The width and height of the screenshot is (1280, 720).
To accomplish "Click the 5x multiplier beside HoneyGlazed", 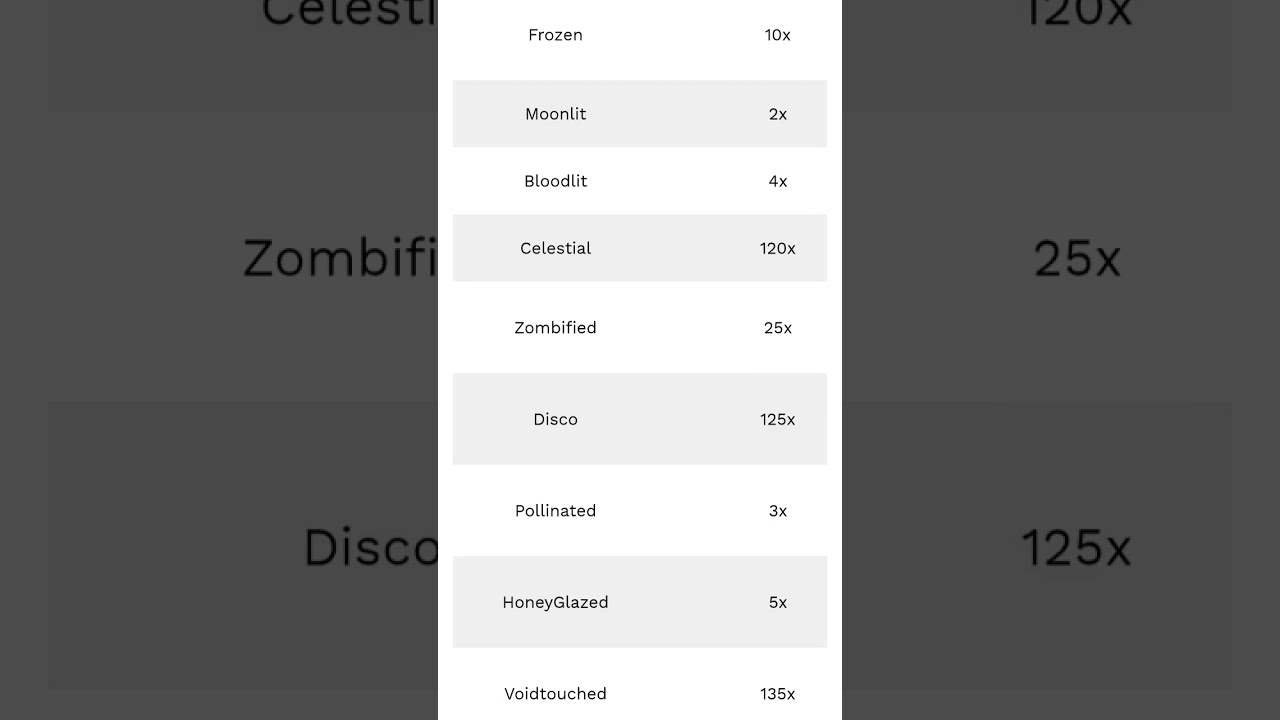I will pos(777,602).
